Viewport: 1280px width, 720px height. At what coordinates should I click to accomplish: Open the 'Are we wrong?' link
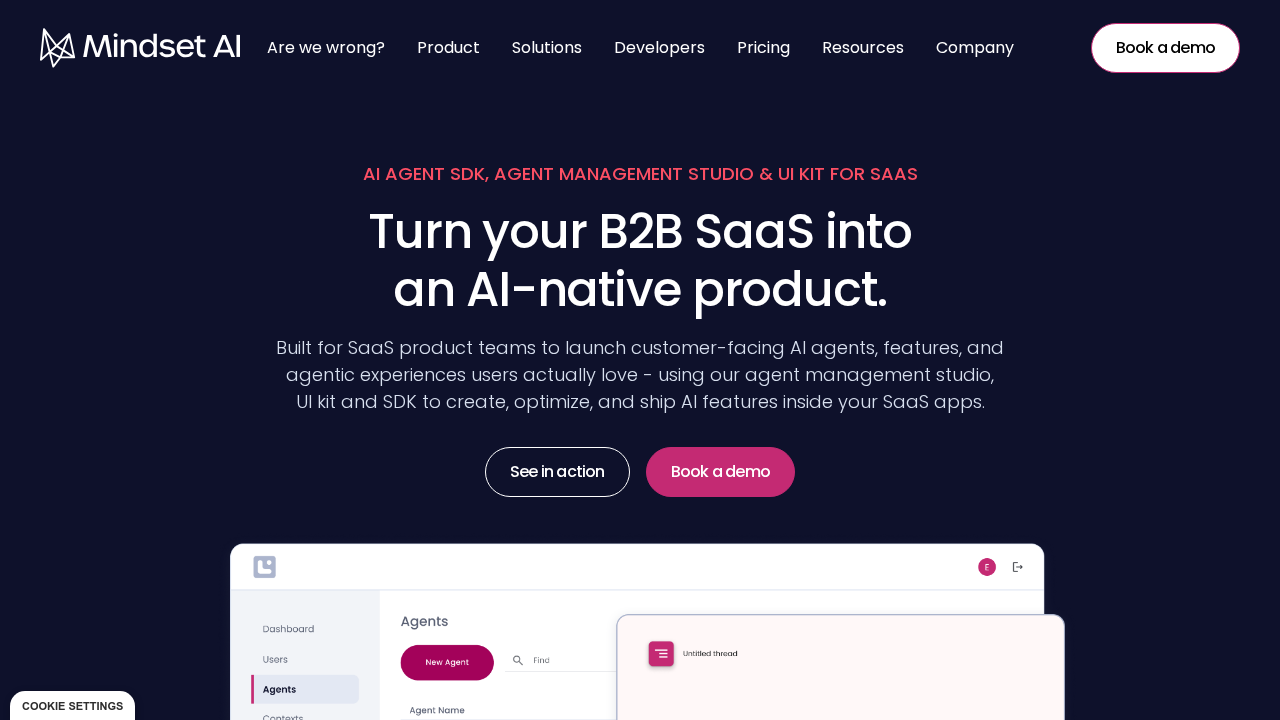(x=326, y=48)
